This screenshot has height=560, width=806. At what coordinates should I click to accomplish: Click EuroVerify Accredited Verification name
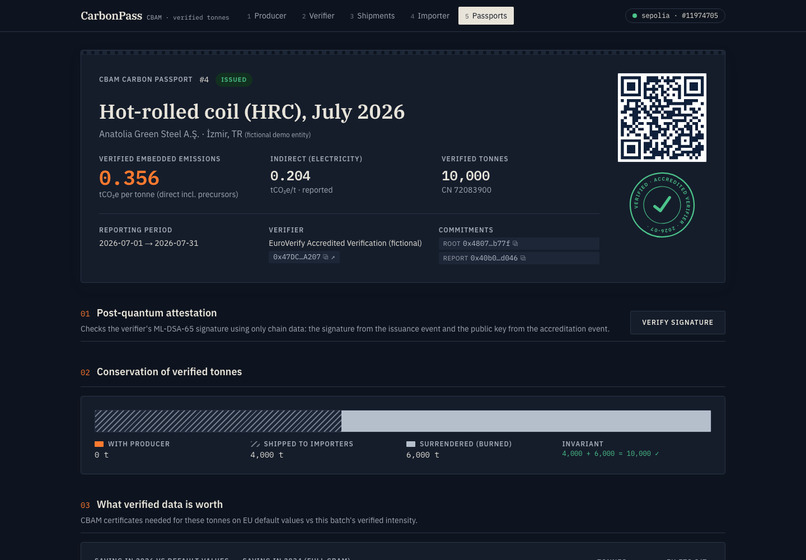coord(345,243)
